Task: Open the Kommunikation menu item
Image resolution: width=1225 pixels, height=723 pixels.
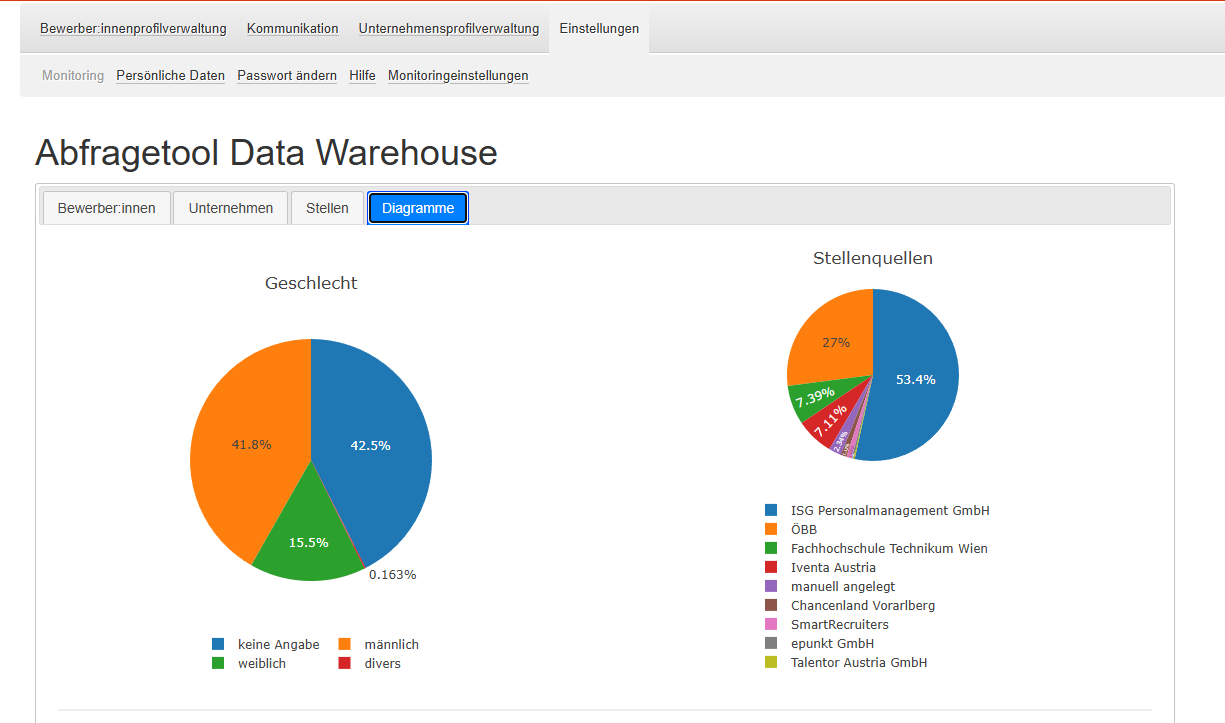Action: 293,29
